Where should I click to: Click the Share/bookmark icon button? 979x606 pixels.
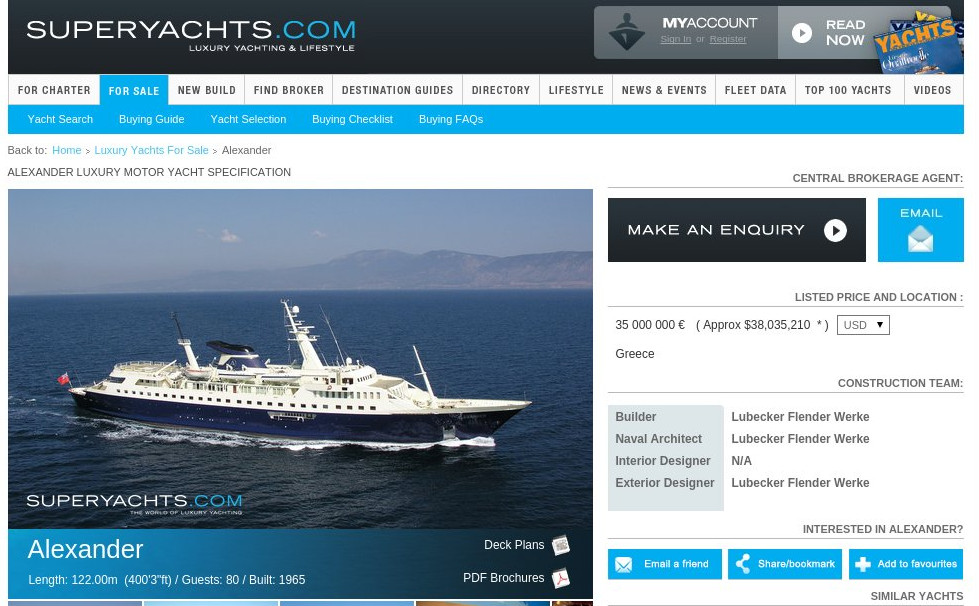pyautogui.click(x=785, y=564)
